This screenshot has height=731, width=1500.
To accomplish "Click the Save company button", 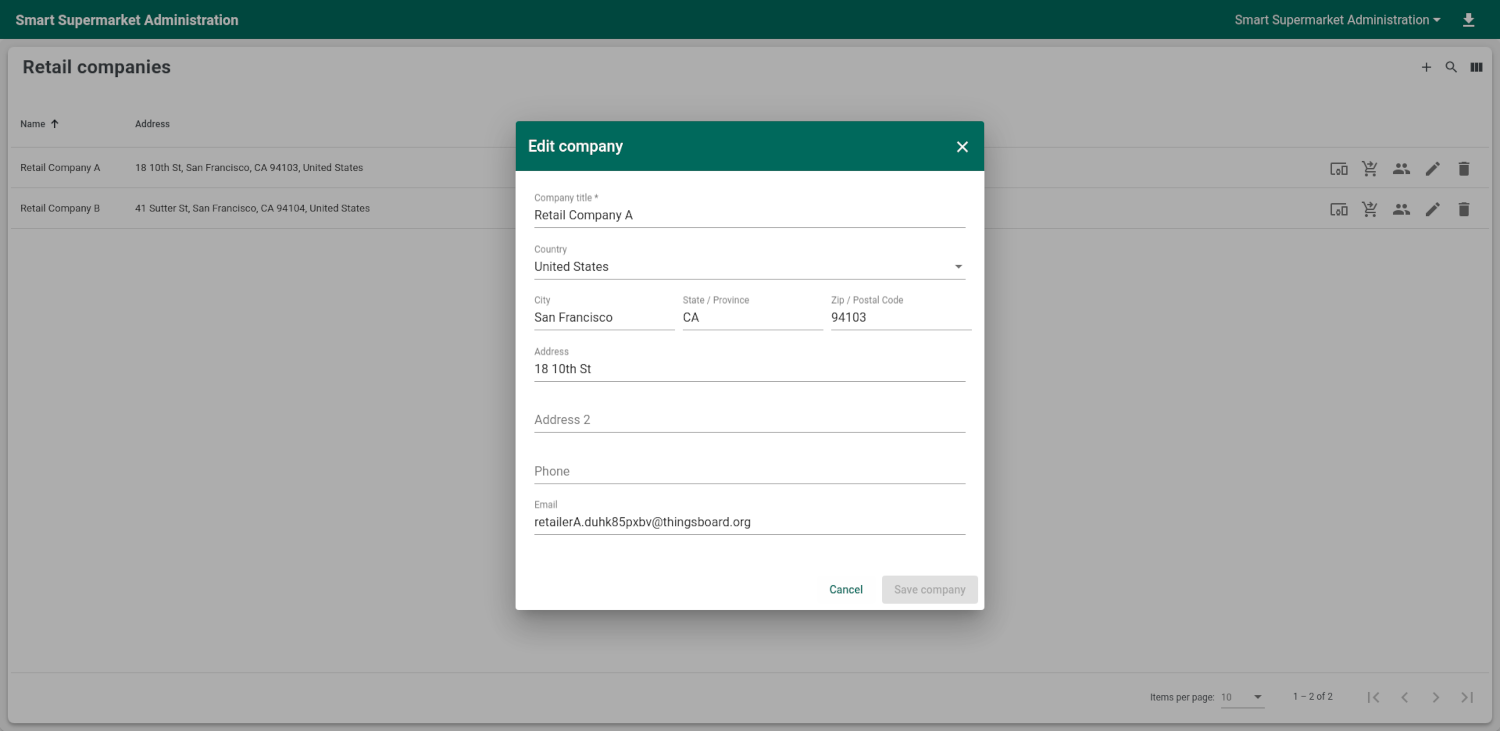I will [x=929, y=590].
